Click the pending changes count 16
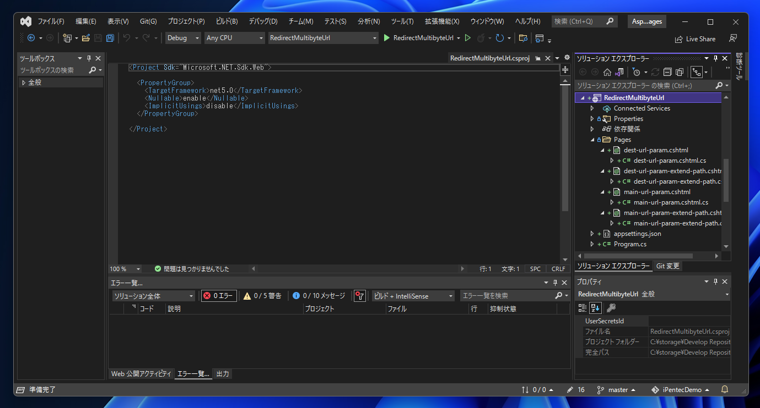This screenshot has height=408, width=760. (x=576, y=390)
